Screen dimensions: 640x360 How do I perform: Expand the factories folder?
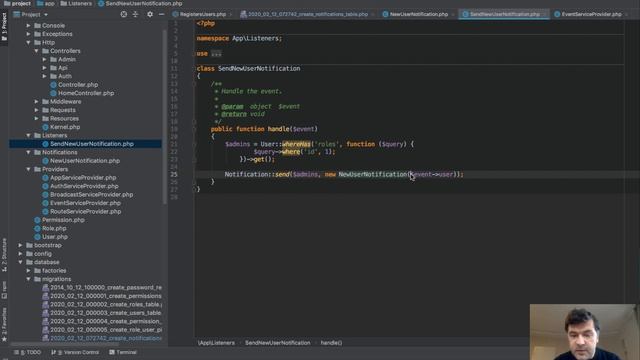tap(29, 271)
